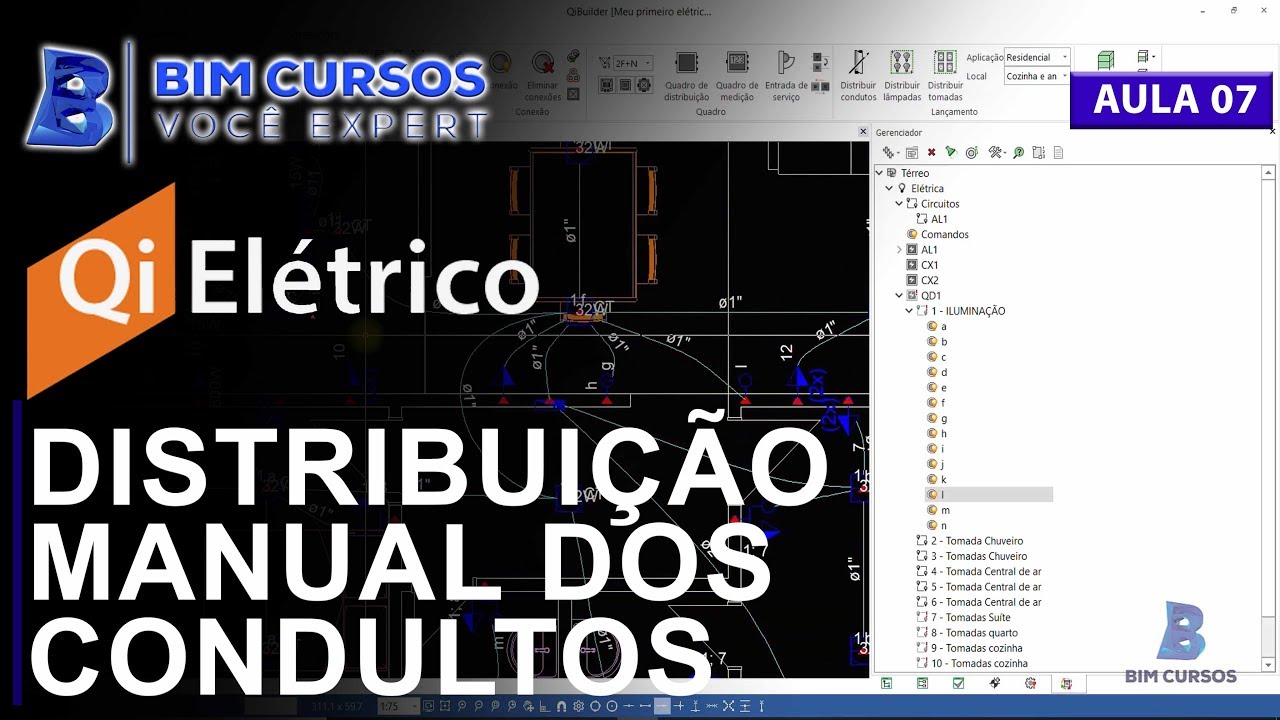Click the Distribuir condutos tool

point(858,75)
